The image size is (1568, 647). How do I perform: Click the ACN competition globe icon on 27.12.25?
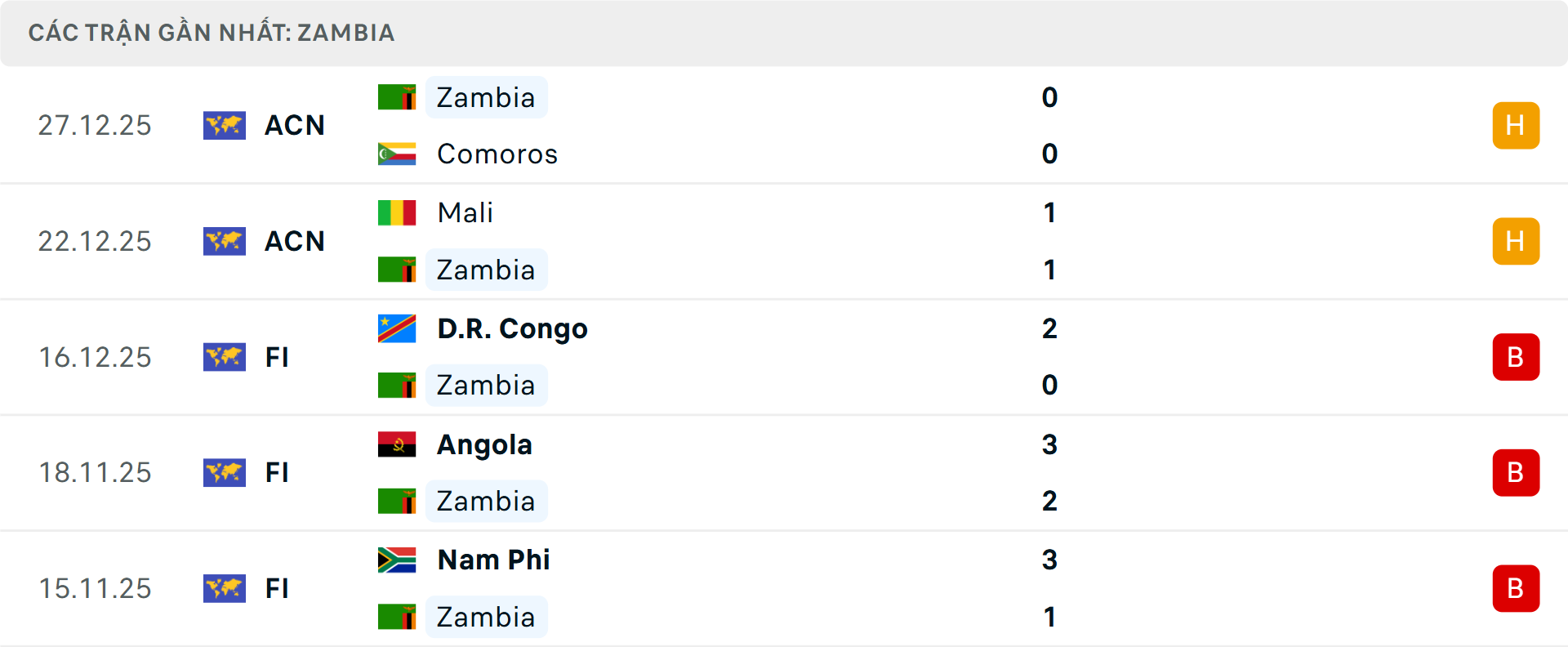pos(225,126)
